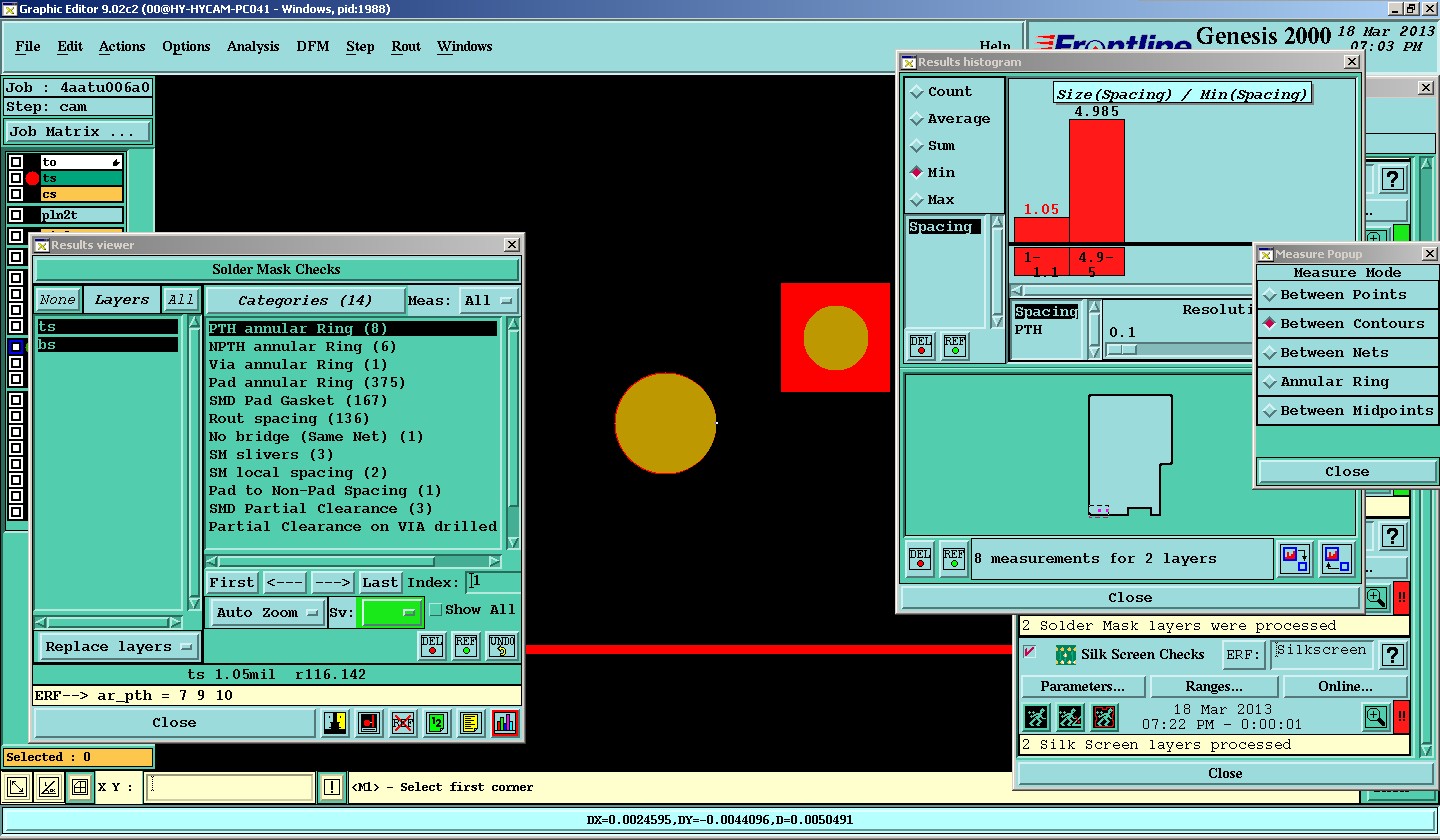Select the bs layer in Results viewer
This screenshot has height=840, width=1440.
pos(108,344)
